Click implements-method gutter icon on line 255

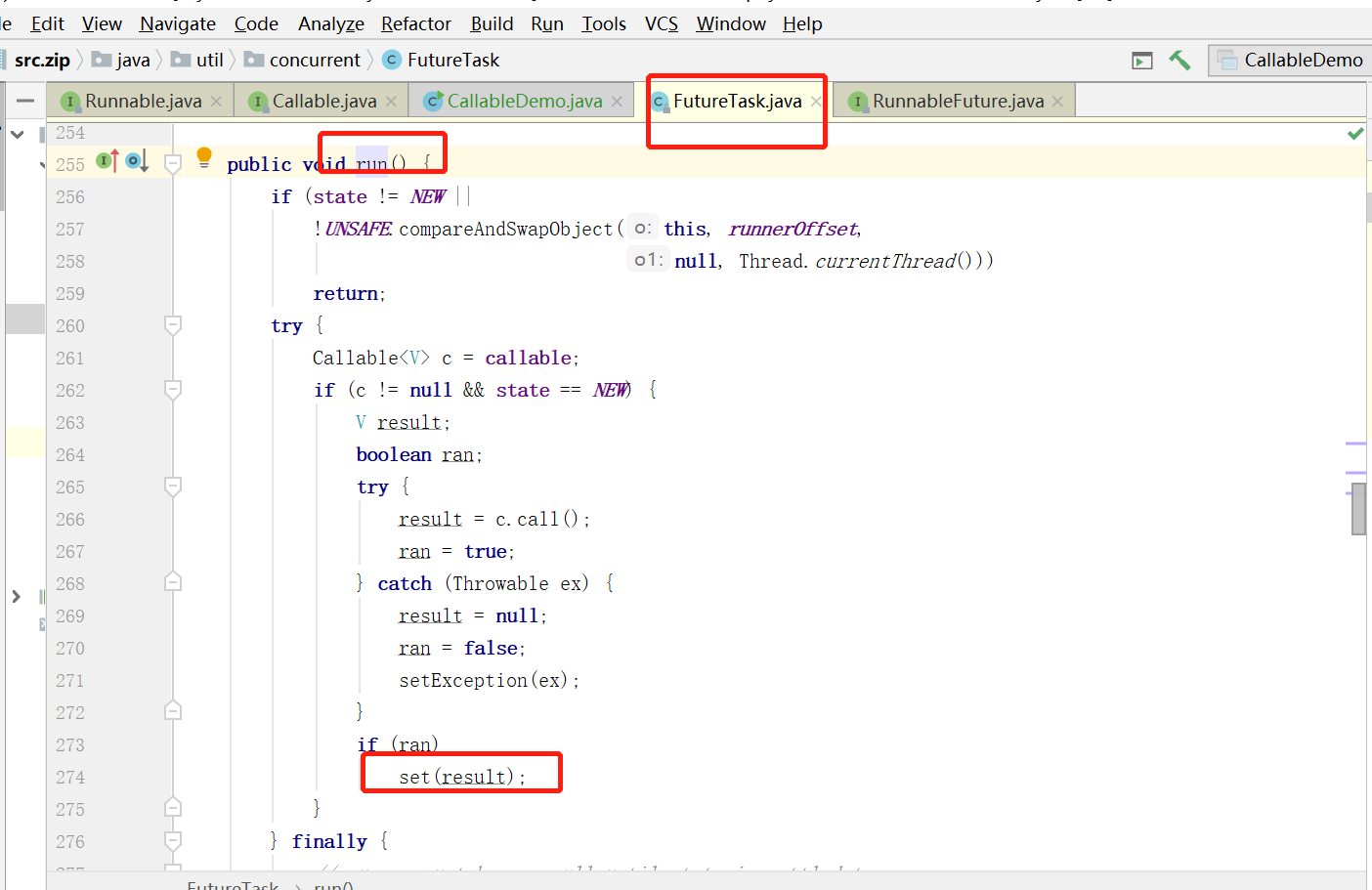pos(107,160)
